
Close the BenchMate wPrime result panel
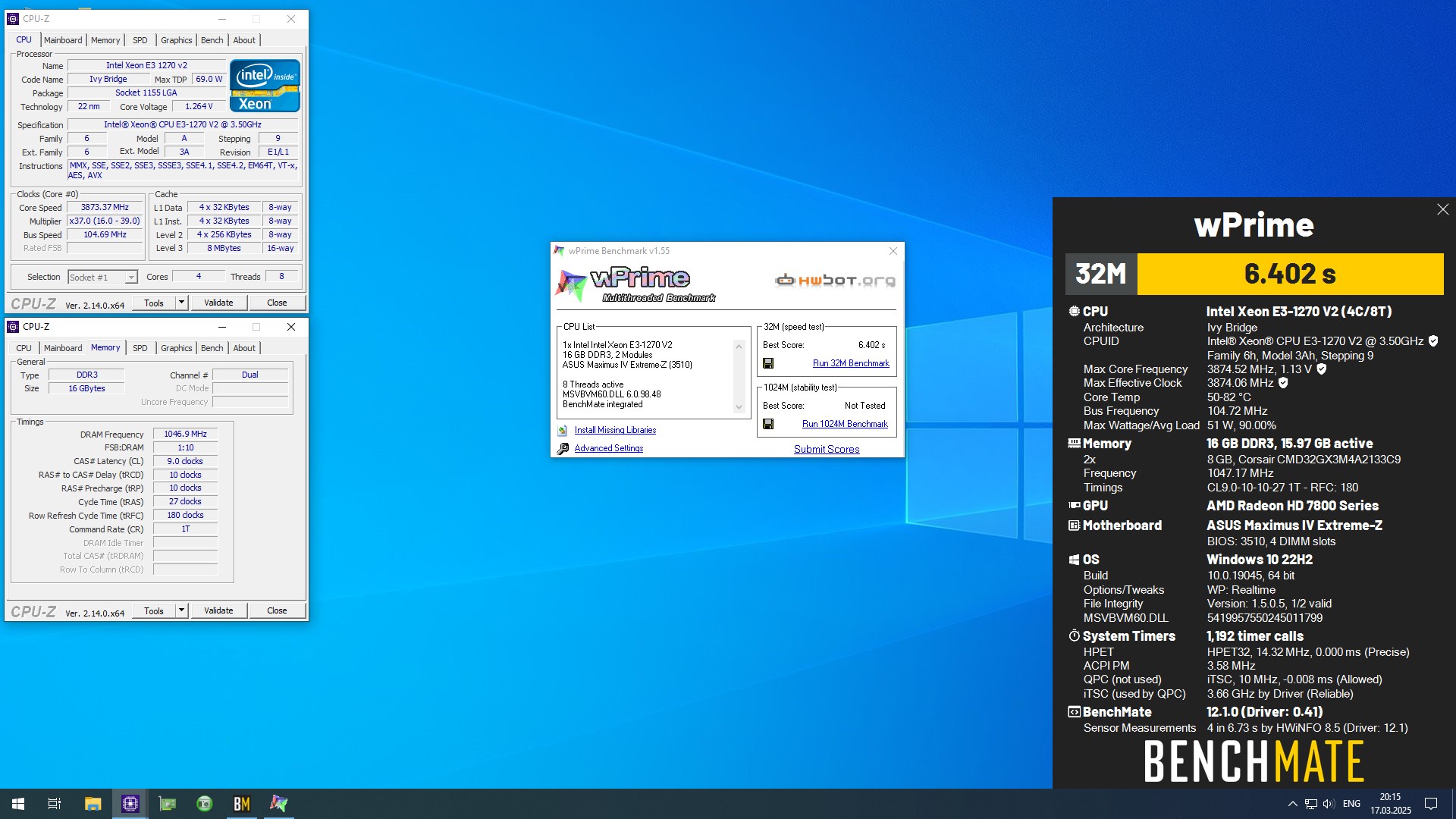pyautogui.click(x=1442, y=209)
